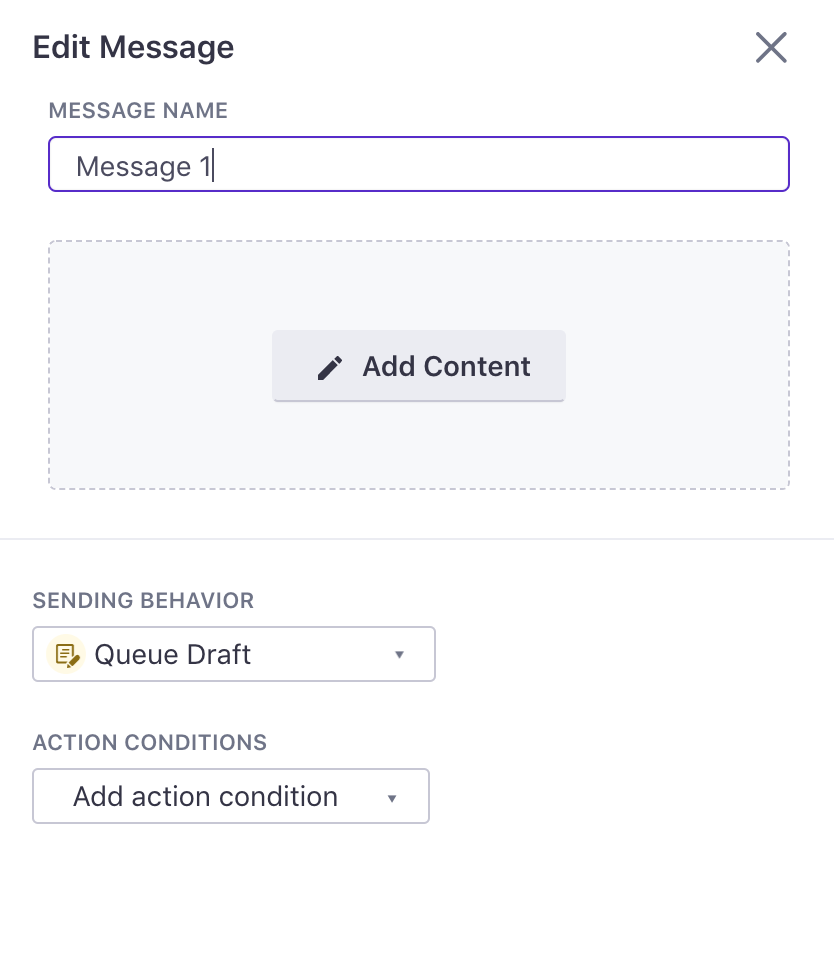Image resolution: width=834 pixels, height=974 pixels.
Task: Click the yellow Queue Draft note icon
Action: (66, 654)
